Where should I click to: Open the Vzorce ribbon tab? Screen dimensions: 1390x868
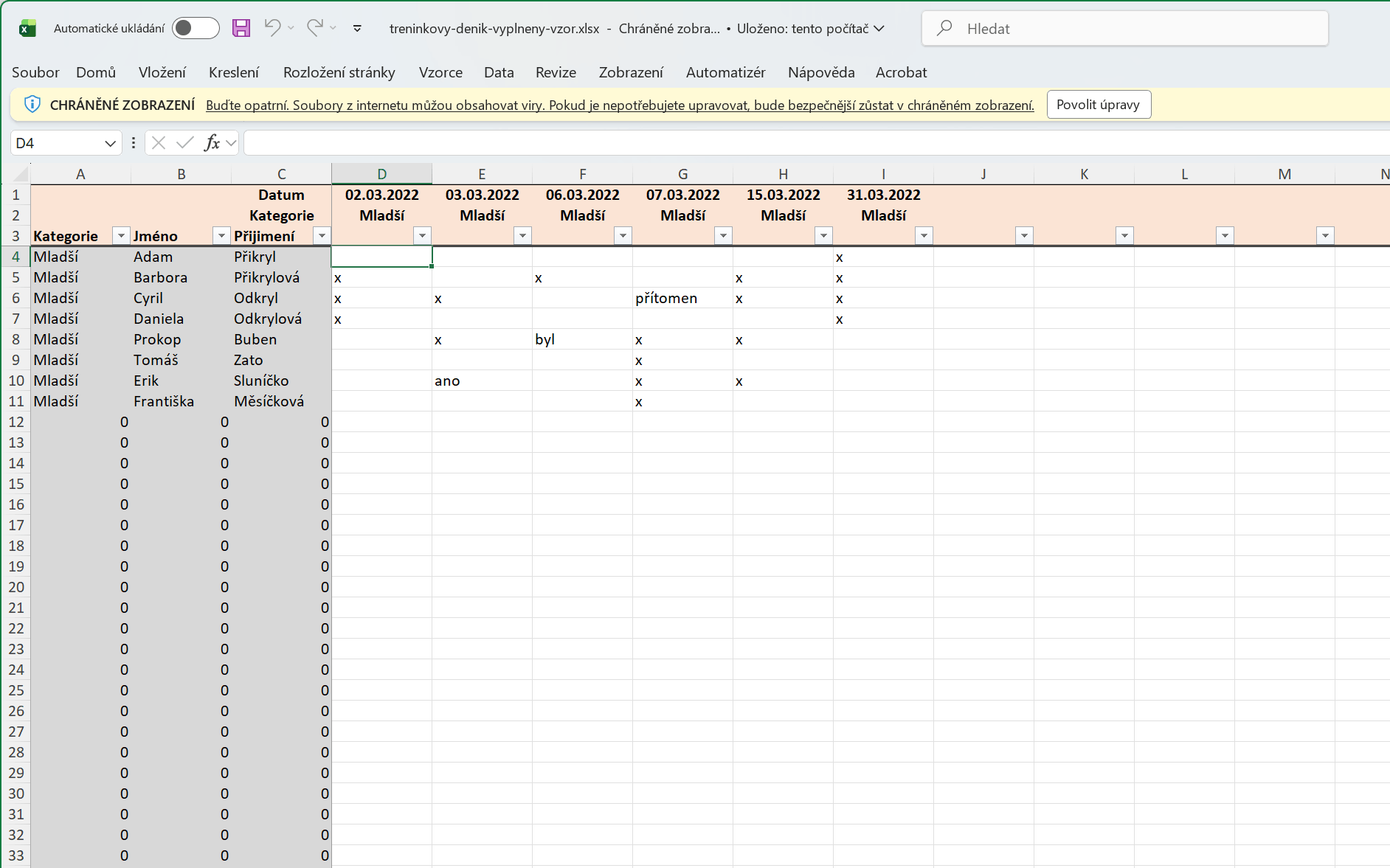coord(440,72)
